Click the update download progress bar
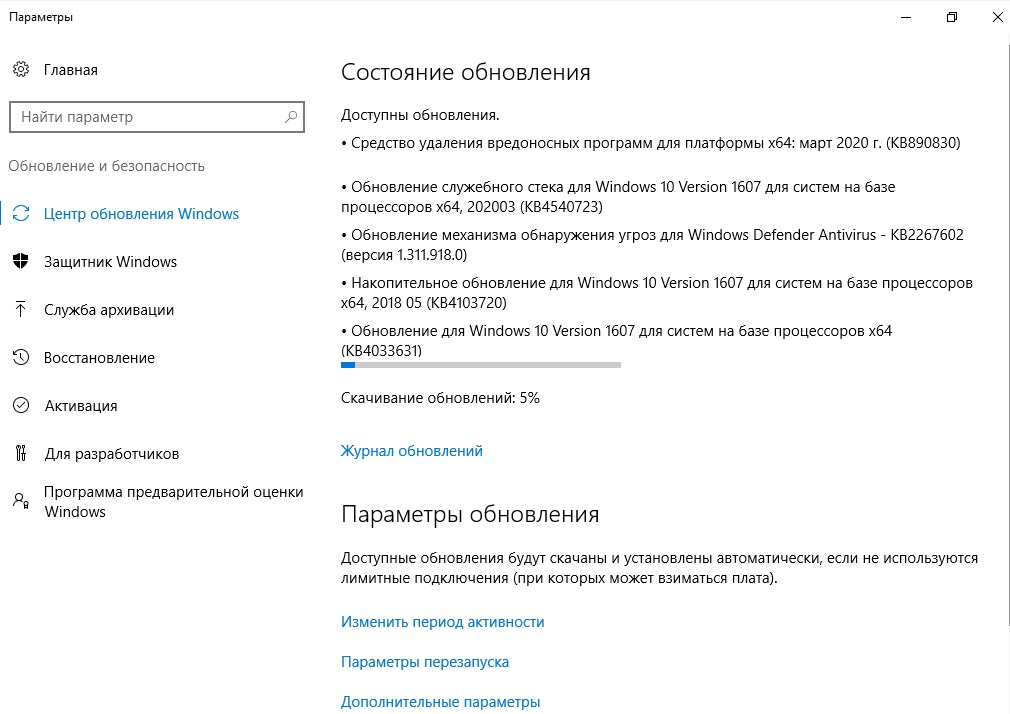Viewport: 1010px width, 714px height. coord(481,365)
